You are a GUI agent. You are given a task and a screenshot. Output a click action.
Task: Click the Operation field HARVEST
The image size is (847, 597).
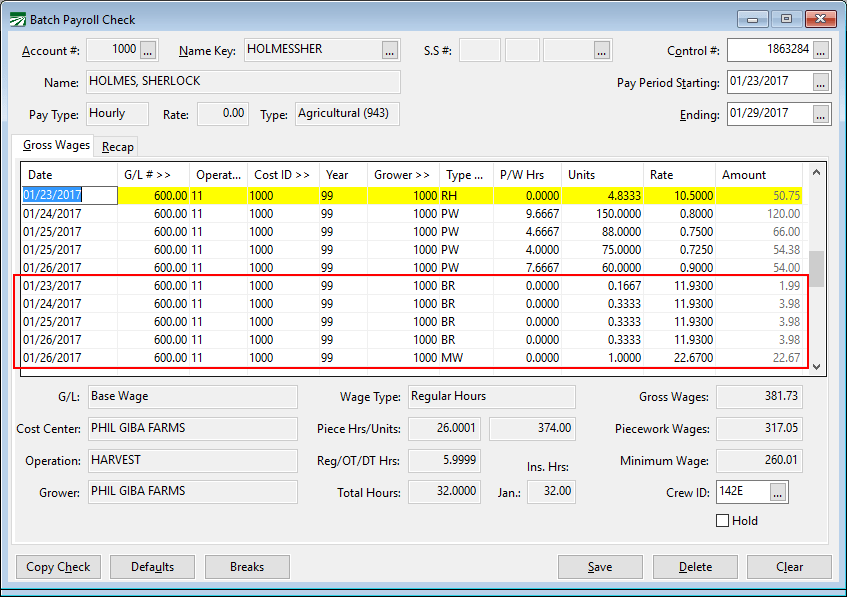click(x=193, y=460)
